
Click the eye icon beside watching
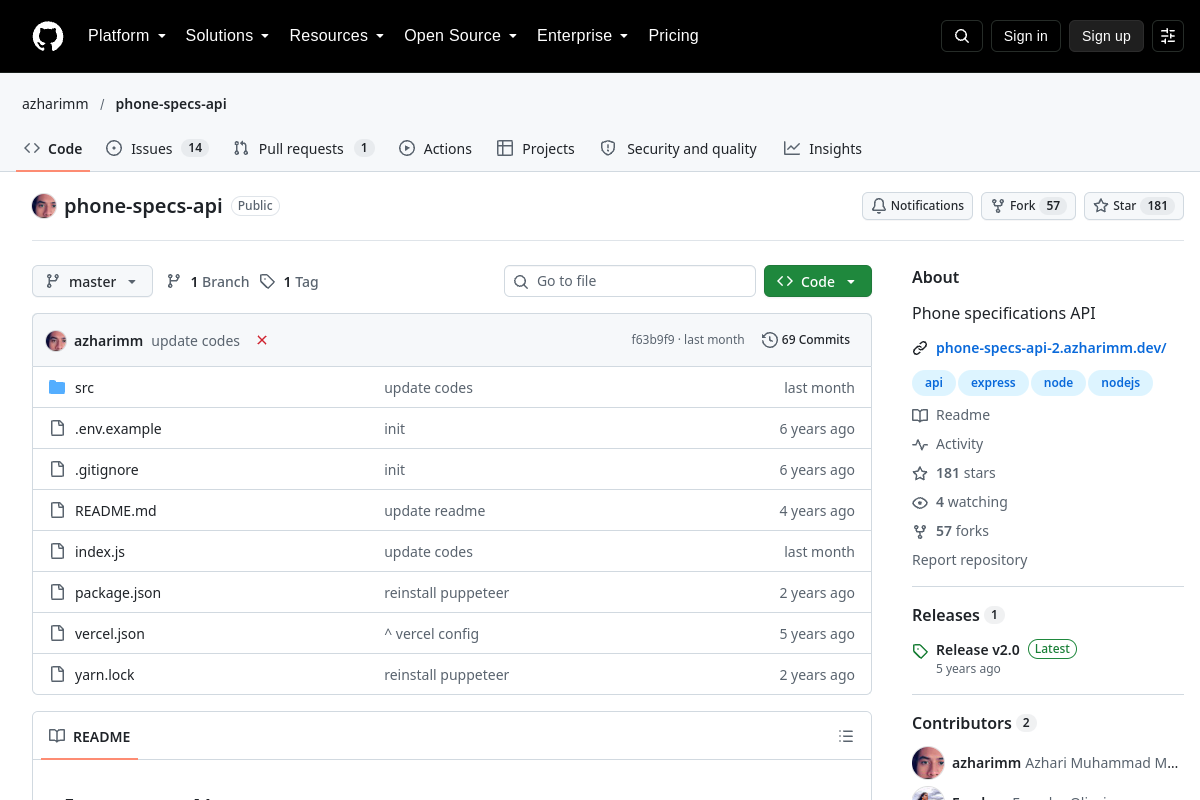click(x=920, y=502)
